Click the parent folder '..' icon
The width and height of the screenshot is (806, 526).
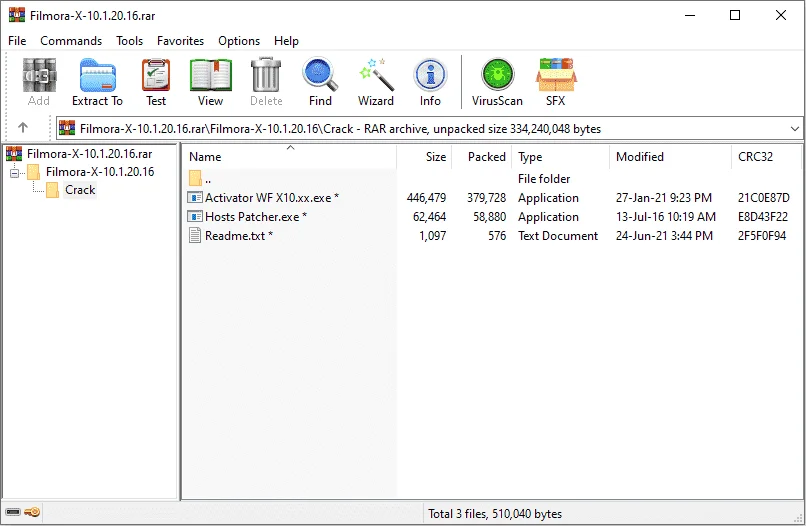click(x=195, y=178)
